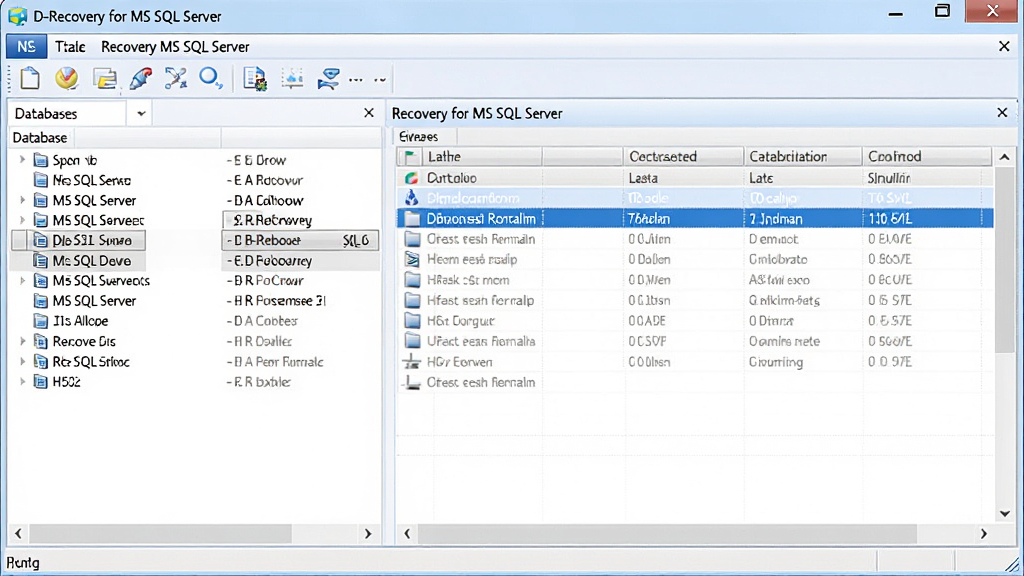Viewport: 1024px width, 576px height.
Task: Click the arrow icon beside Heom eest rodip
Action: pos(412,259)
